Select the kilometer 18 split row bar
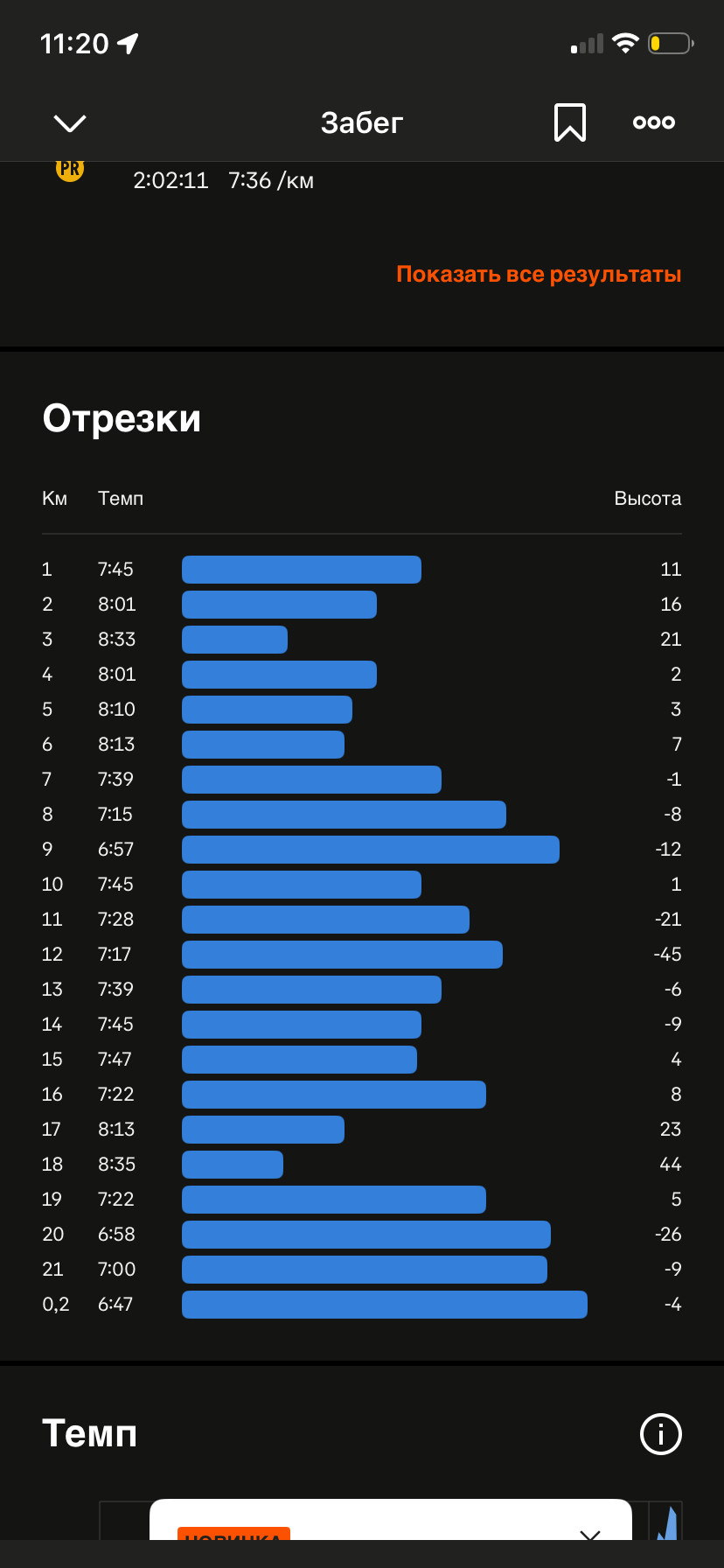 pos(233,1165)
